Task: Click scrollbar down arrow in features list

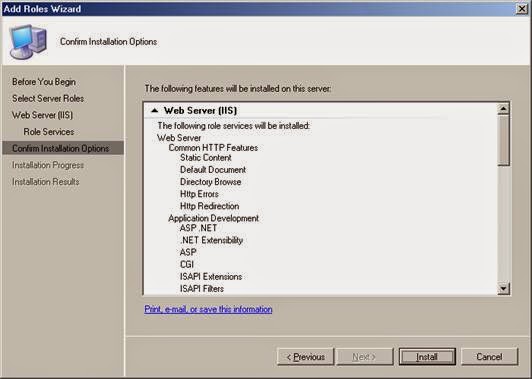Action: [x=503, y=288]
